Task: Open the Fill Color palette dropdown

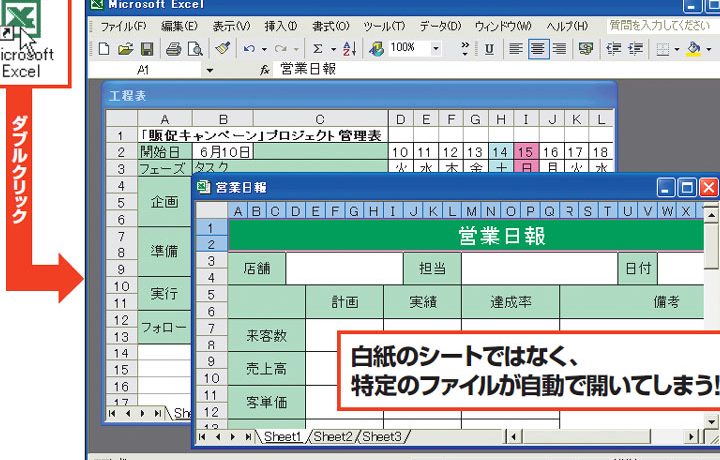Action: [709, 49]
